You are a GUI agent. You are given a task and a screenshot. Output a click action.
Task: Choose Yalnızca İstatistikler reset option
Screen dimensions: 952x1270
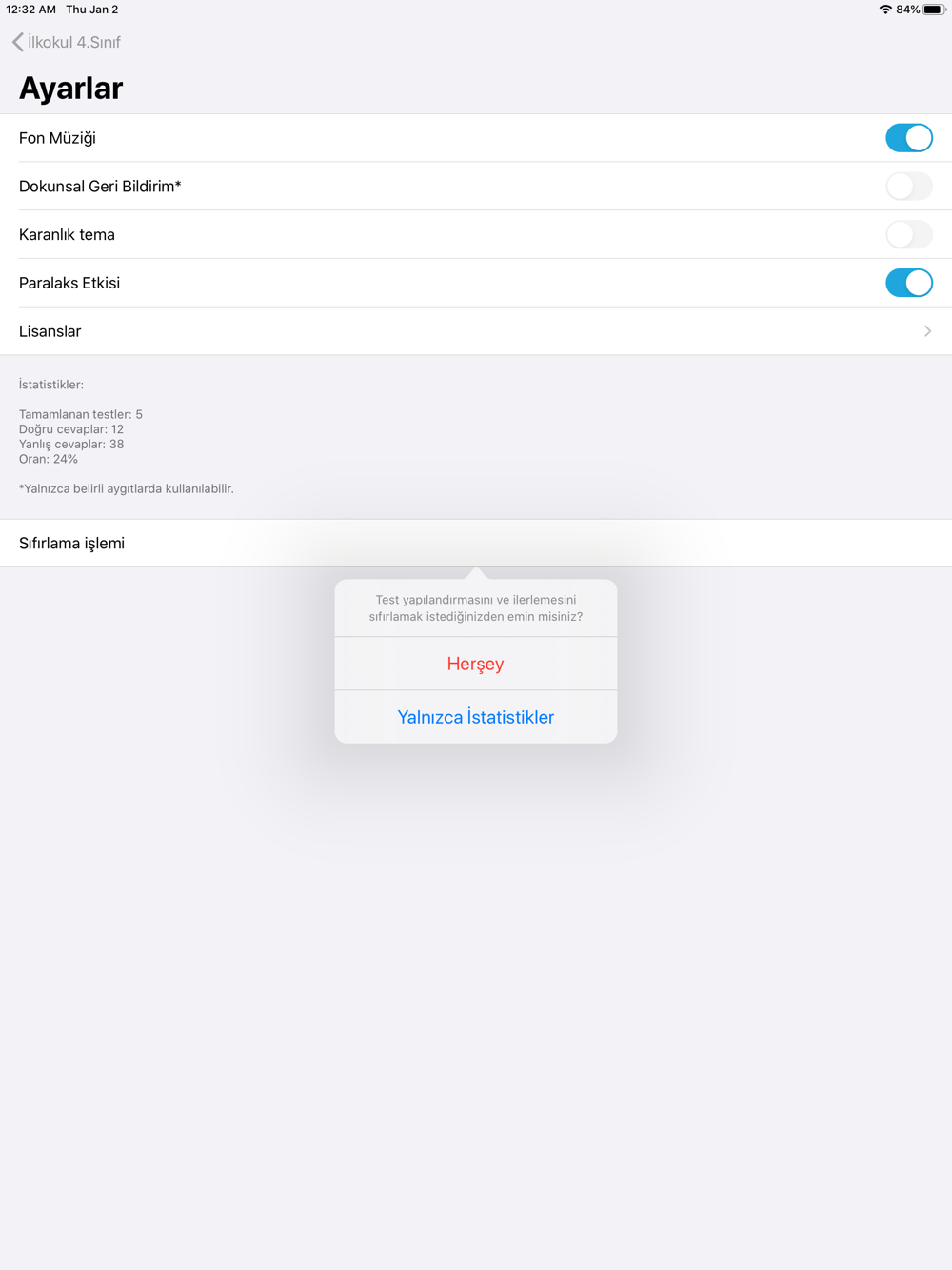[476, 717]
